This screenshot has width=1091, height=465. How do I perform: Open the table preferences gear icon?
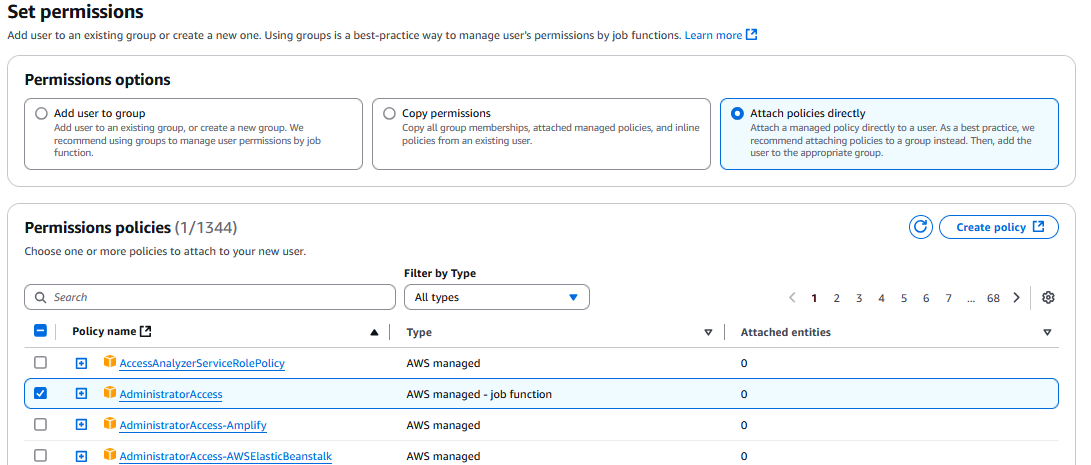pos(1048,298)
